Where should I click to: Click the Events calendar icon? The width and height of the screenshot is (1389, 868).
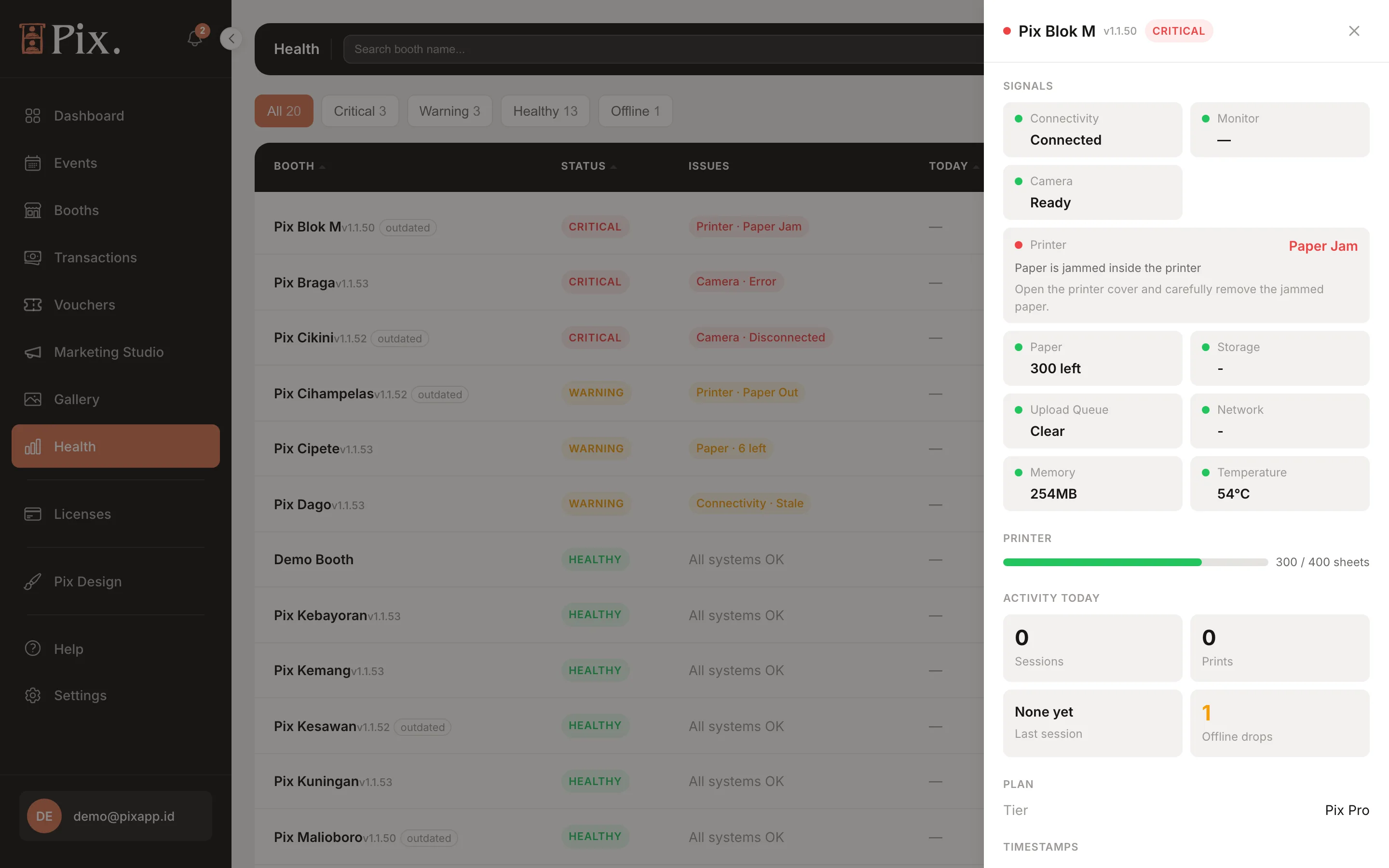[x=33, y=163]
